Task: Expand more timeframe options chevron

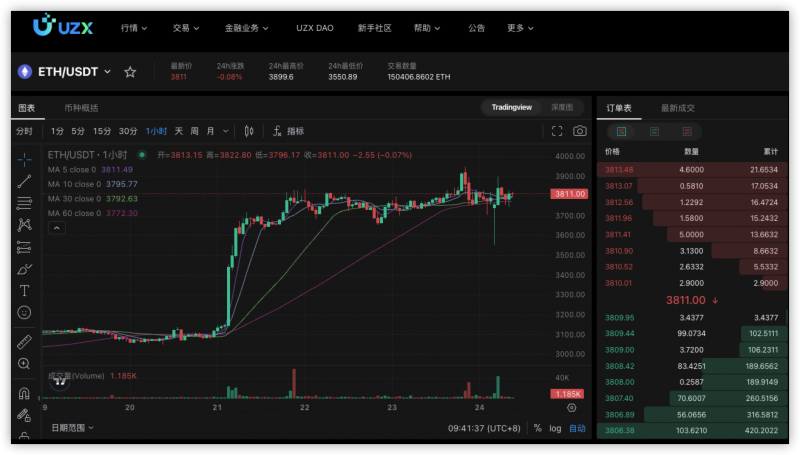Action: coord(226,131)
